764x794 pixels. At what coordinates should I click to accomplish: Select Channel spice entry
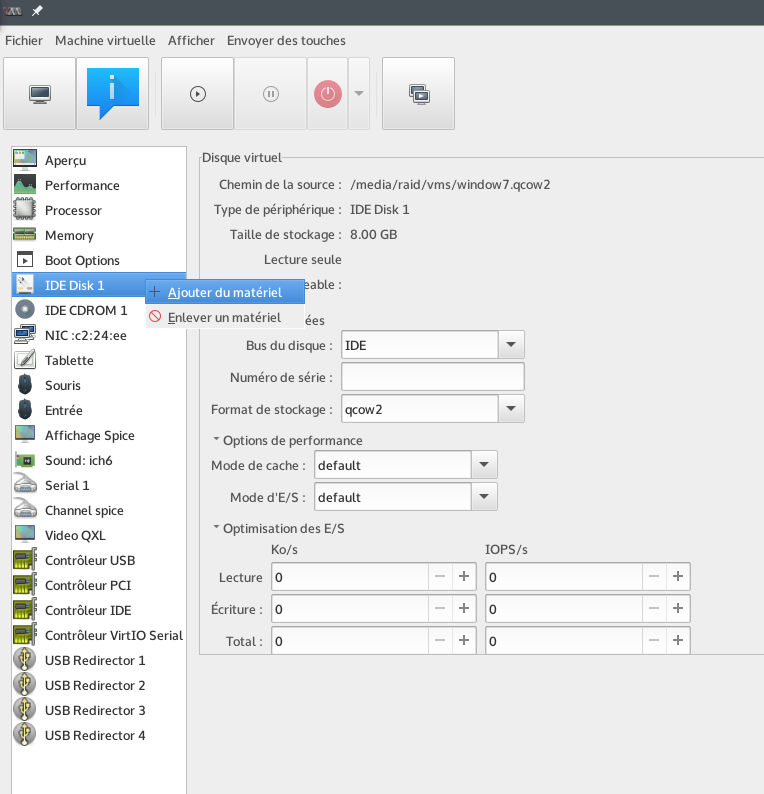[x=99, y=510]
